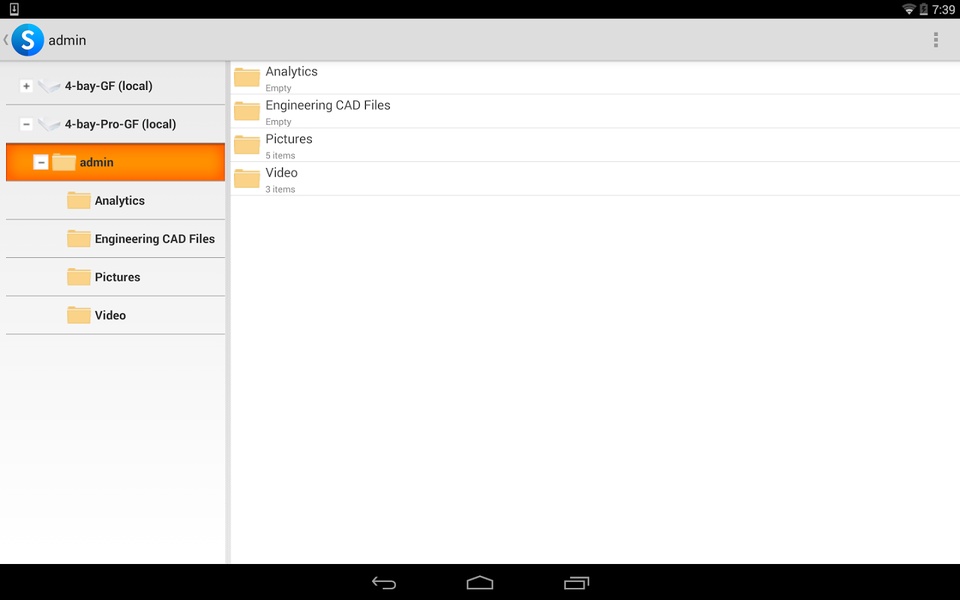Click the Video folder icon in sidebar
The image size is (960, 600).
(78, 315)
